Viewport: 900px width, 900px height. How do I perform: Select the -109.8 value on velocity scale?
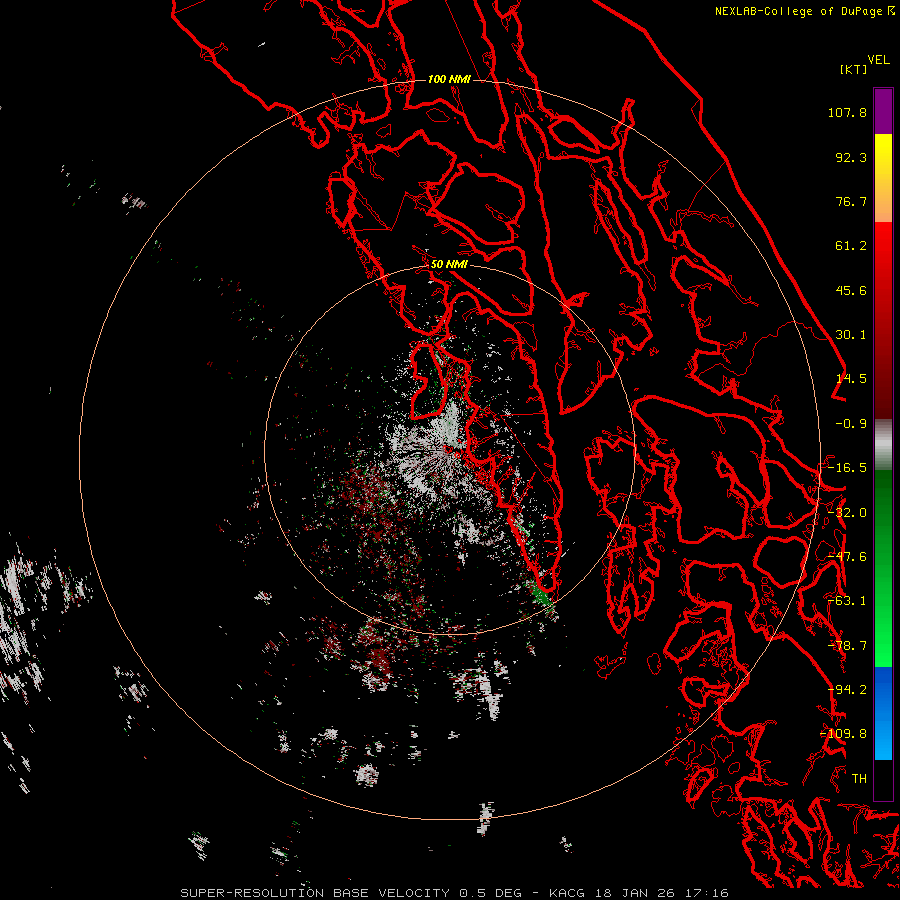(843, 734)
